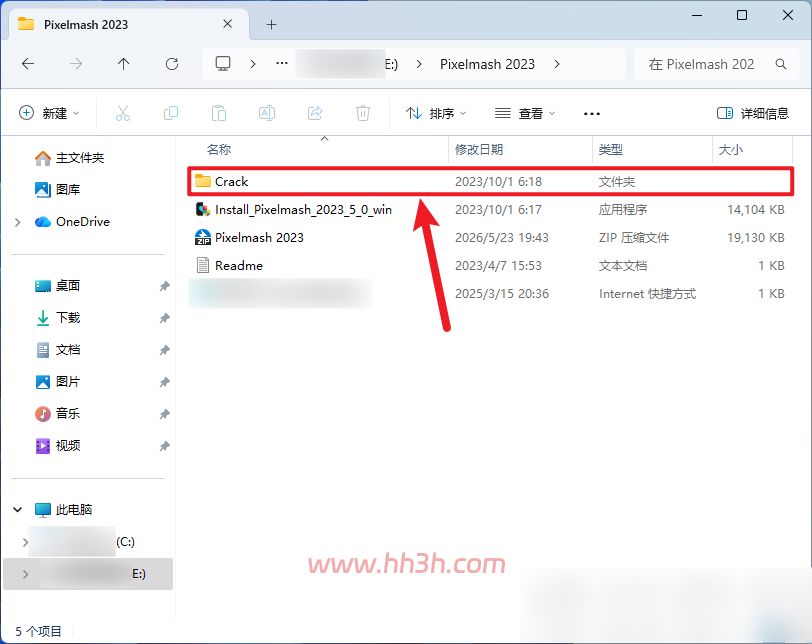Screen dimensions: 812x644
Task: Click the search magnifier icon
Action: [780, 64]
